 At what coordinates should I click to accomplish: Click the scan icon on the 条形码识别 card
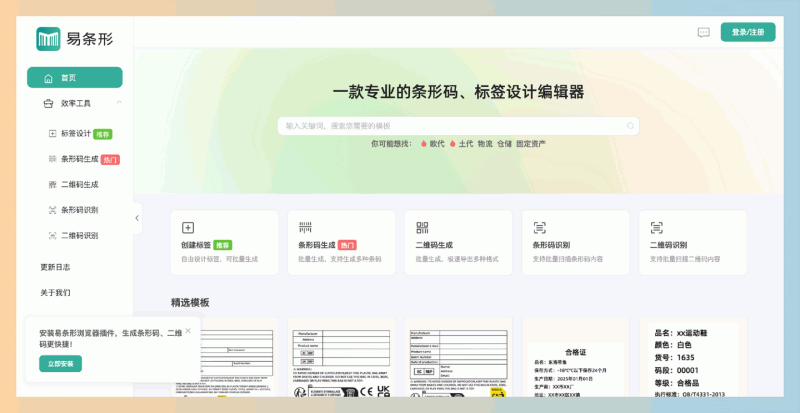click(x=540, y=228)
